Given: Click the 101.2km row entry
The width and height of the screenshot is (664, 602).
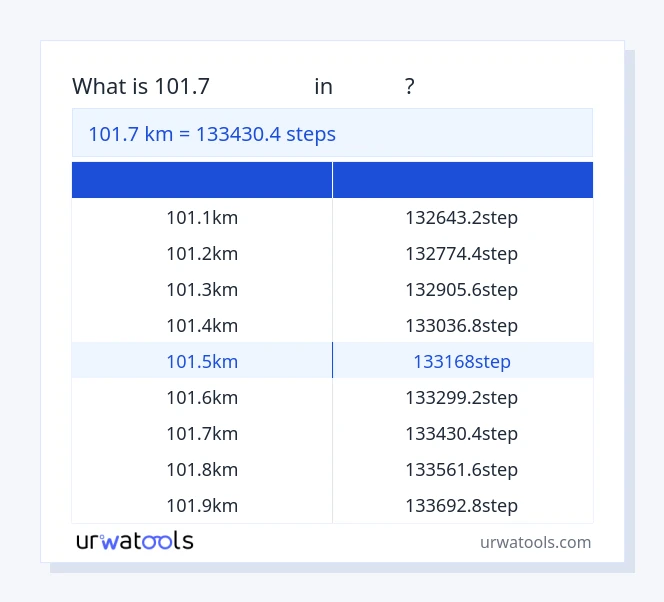Looking at the screenshot, I should (x=202, y=253).
